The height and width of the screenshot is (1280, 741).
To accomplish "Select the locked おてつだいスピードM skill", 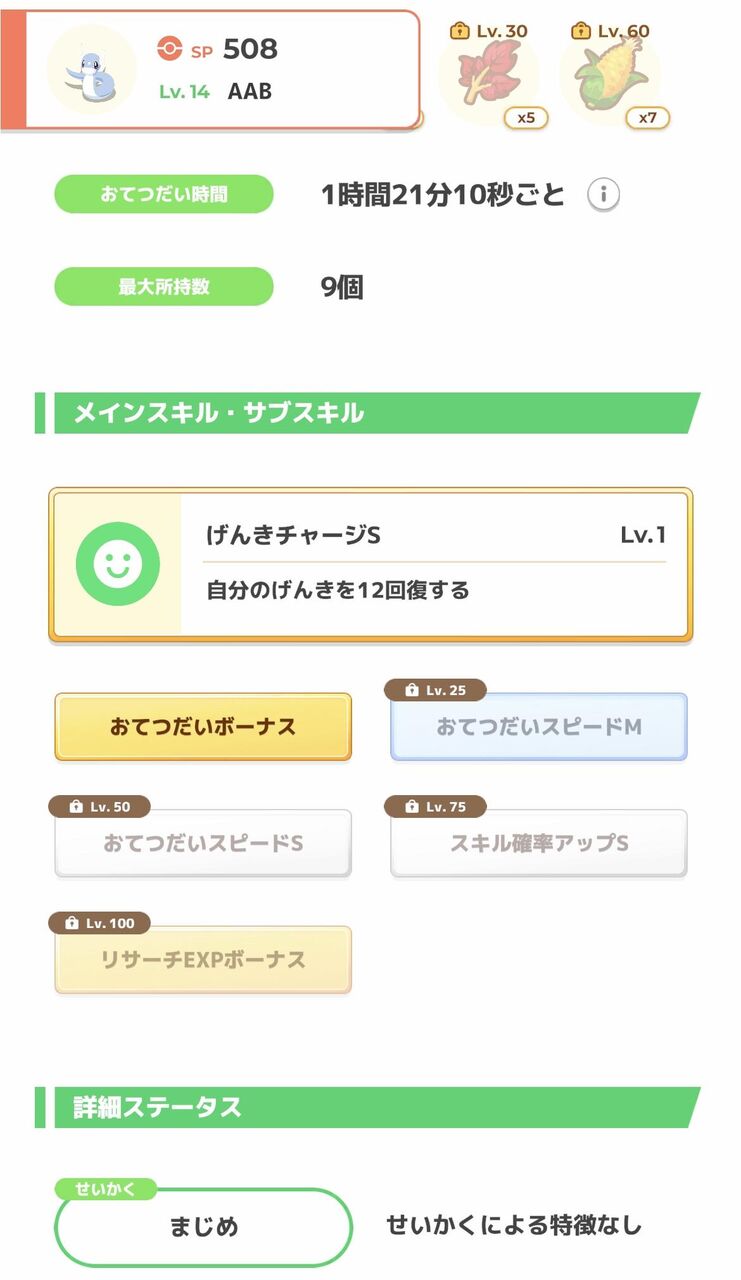I will point(538,727).
